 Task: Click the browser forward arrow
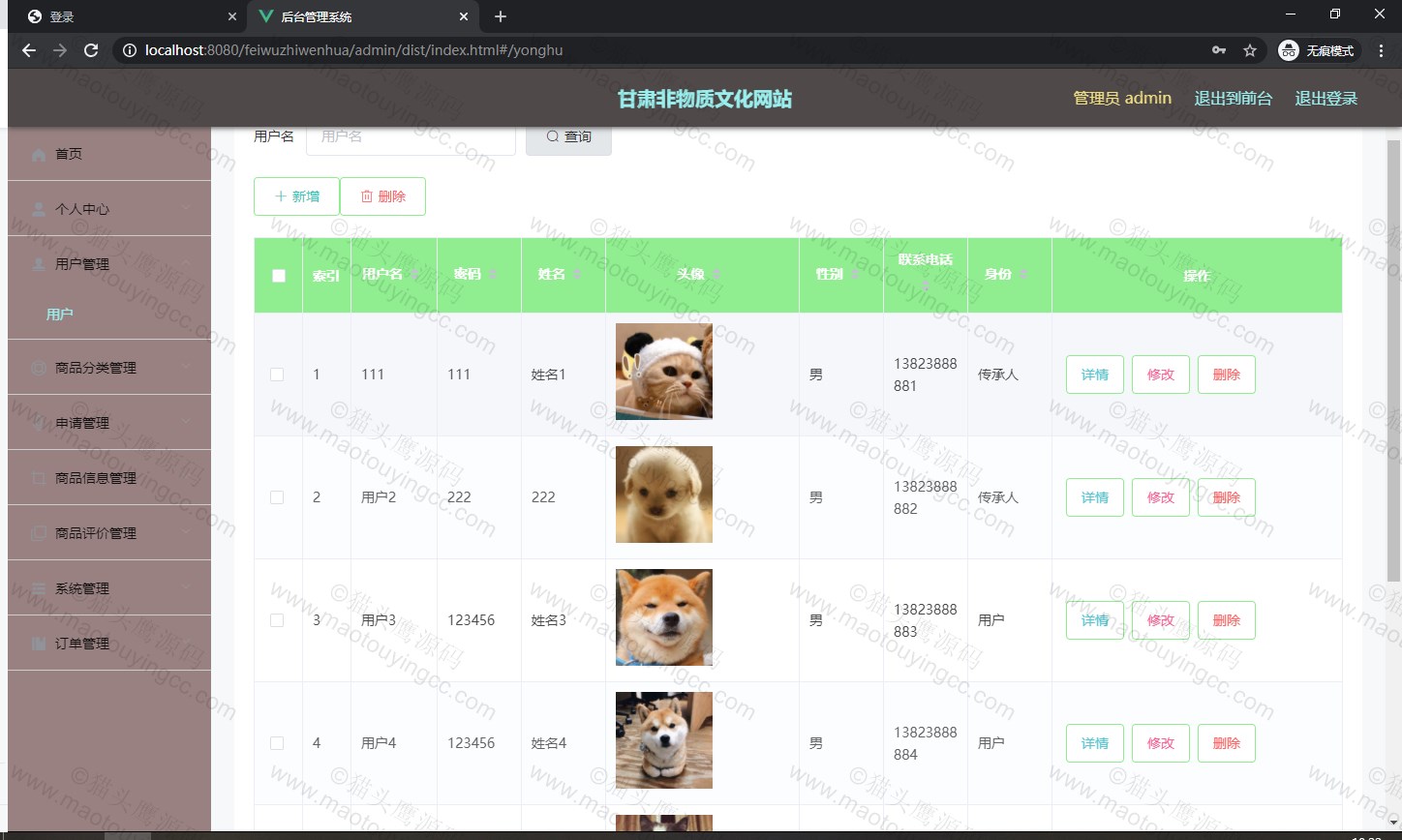point(60,50)
